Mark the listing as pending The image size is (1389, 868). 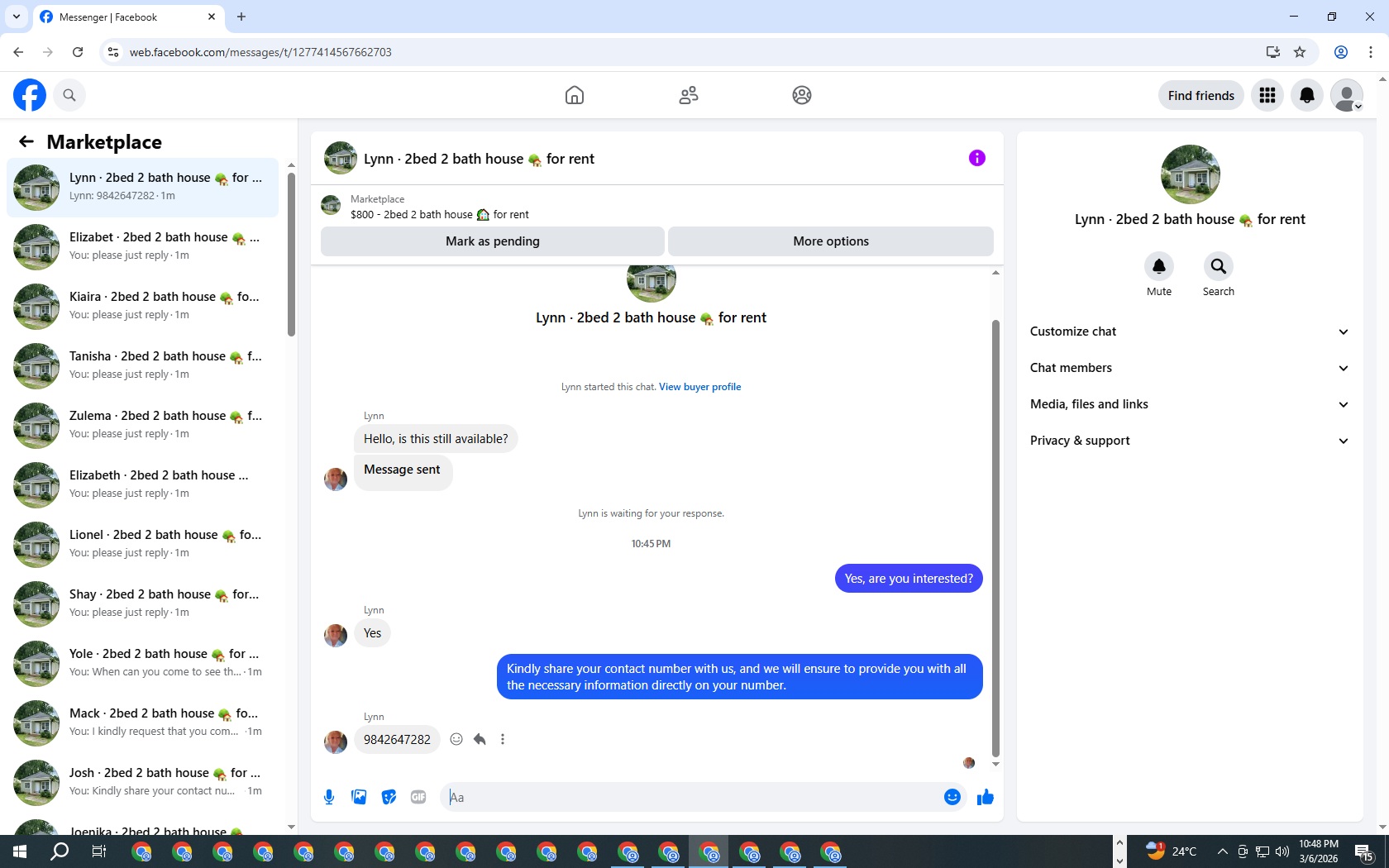pyautogui.click(x=493, y=241)
